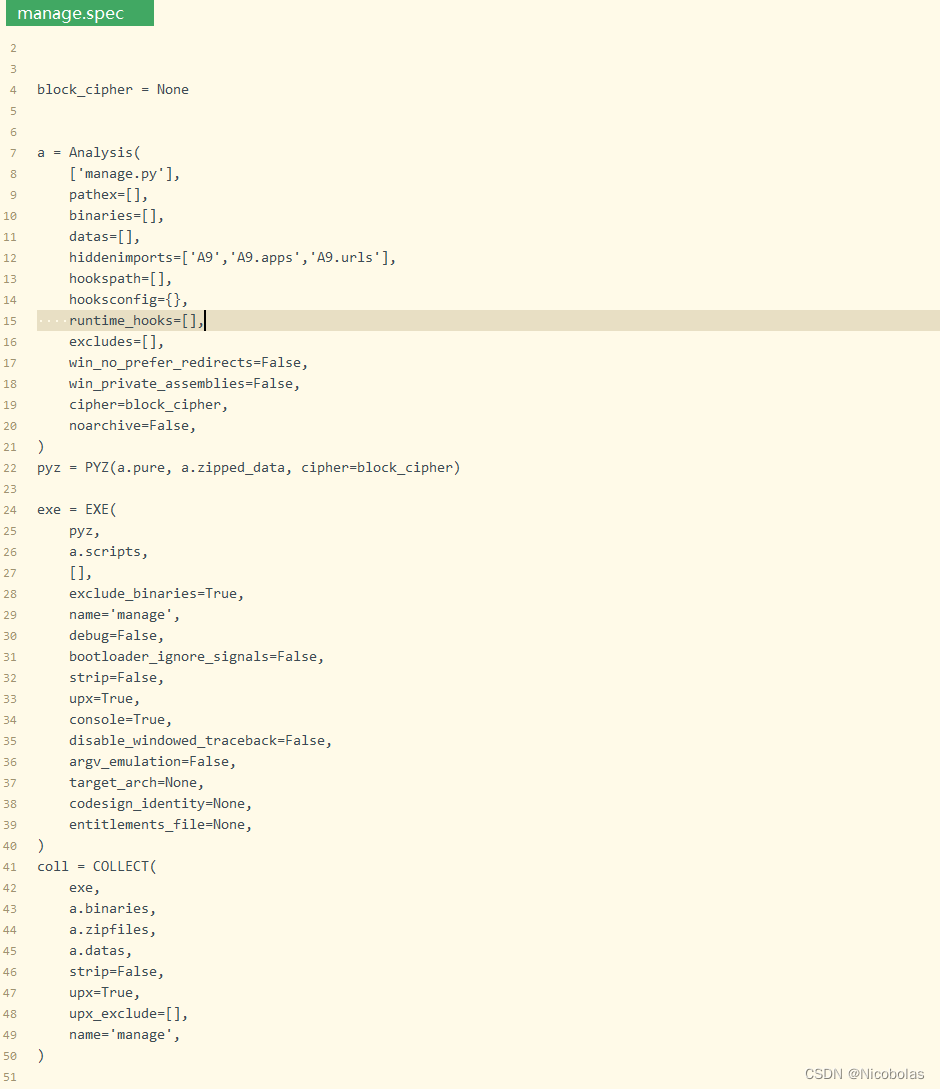Click "bootloader_ignore_signals=False," line
The height and width of the screenshot is (1089, 940).
click(196, 656)
